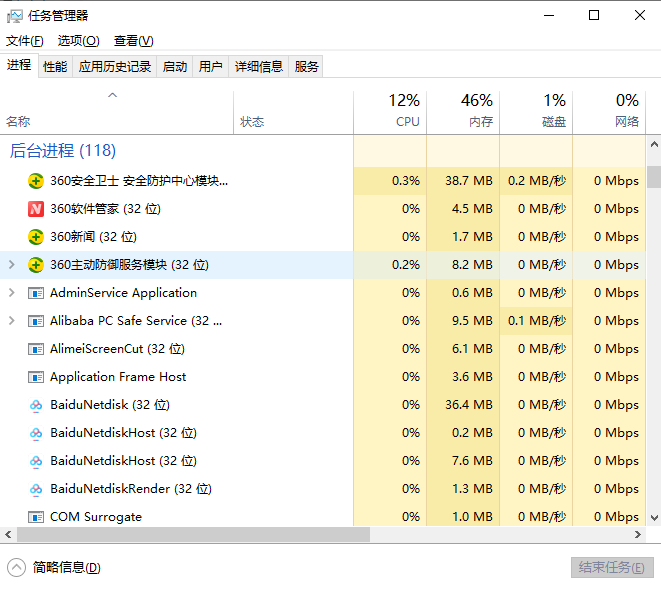
Task: Expand the Alibaba PC Safe Service entry
Action: [x=12, y=321]
